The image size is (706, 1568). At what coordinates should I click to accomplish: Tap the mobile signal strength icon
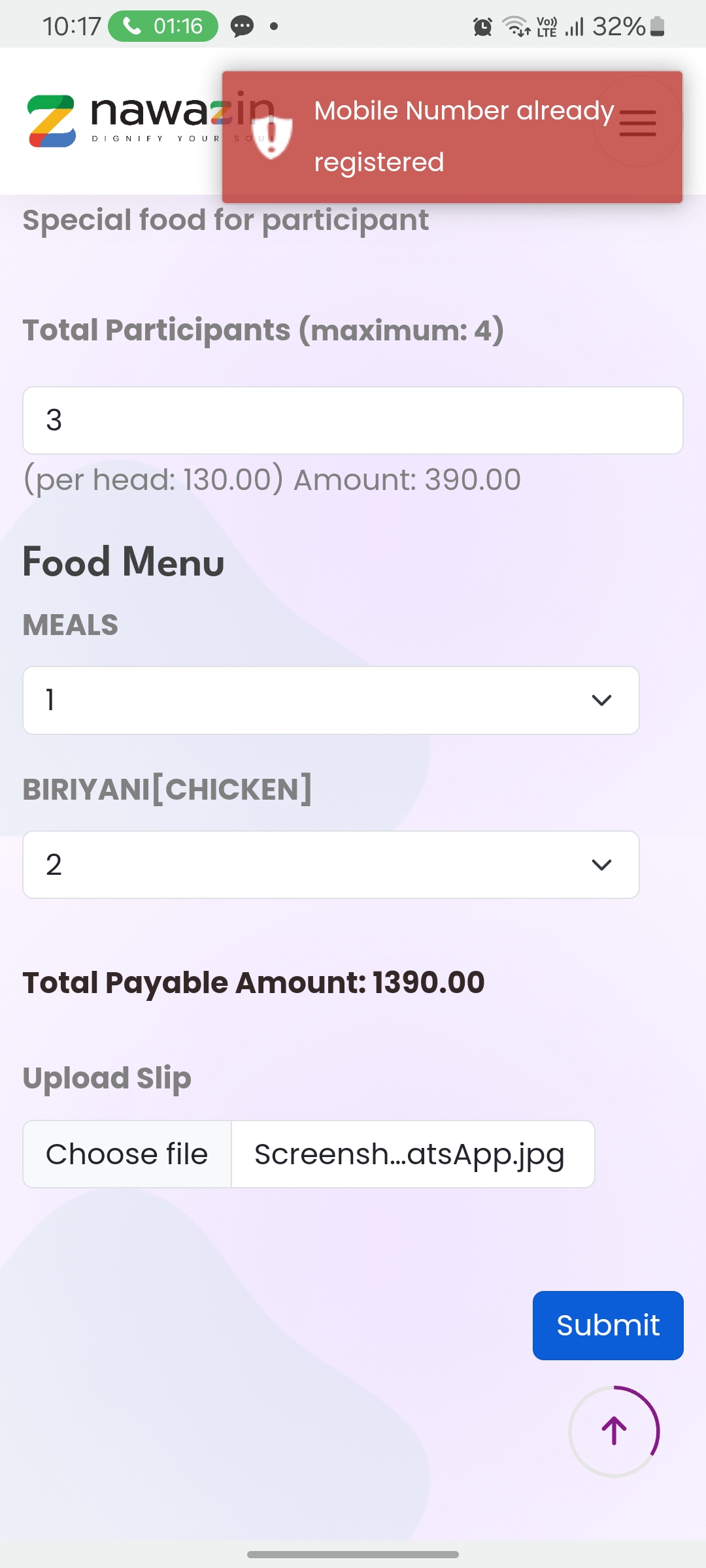[575, 27]
